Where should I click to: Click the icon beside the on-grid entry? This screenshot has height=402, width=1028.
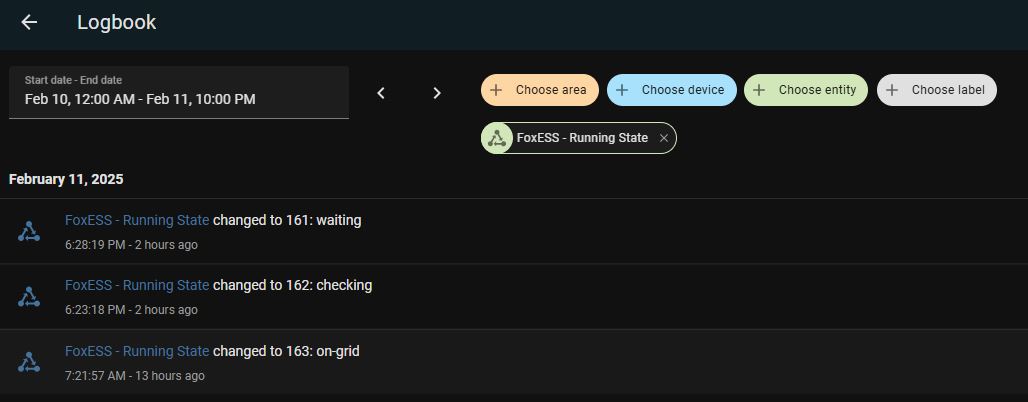pos(29,362)
